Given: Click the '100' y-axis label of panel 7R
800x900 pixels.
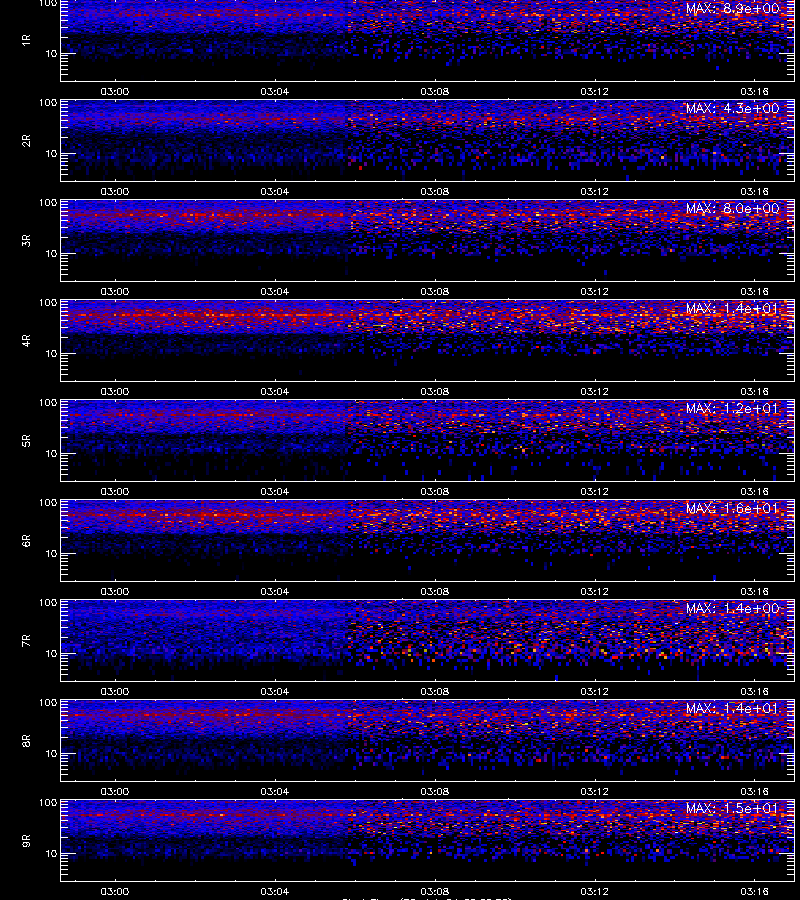Looking at the screenshot, I should point(48,603).
